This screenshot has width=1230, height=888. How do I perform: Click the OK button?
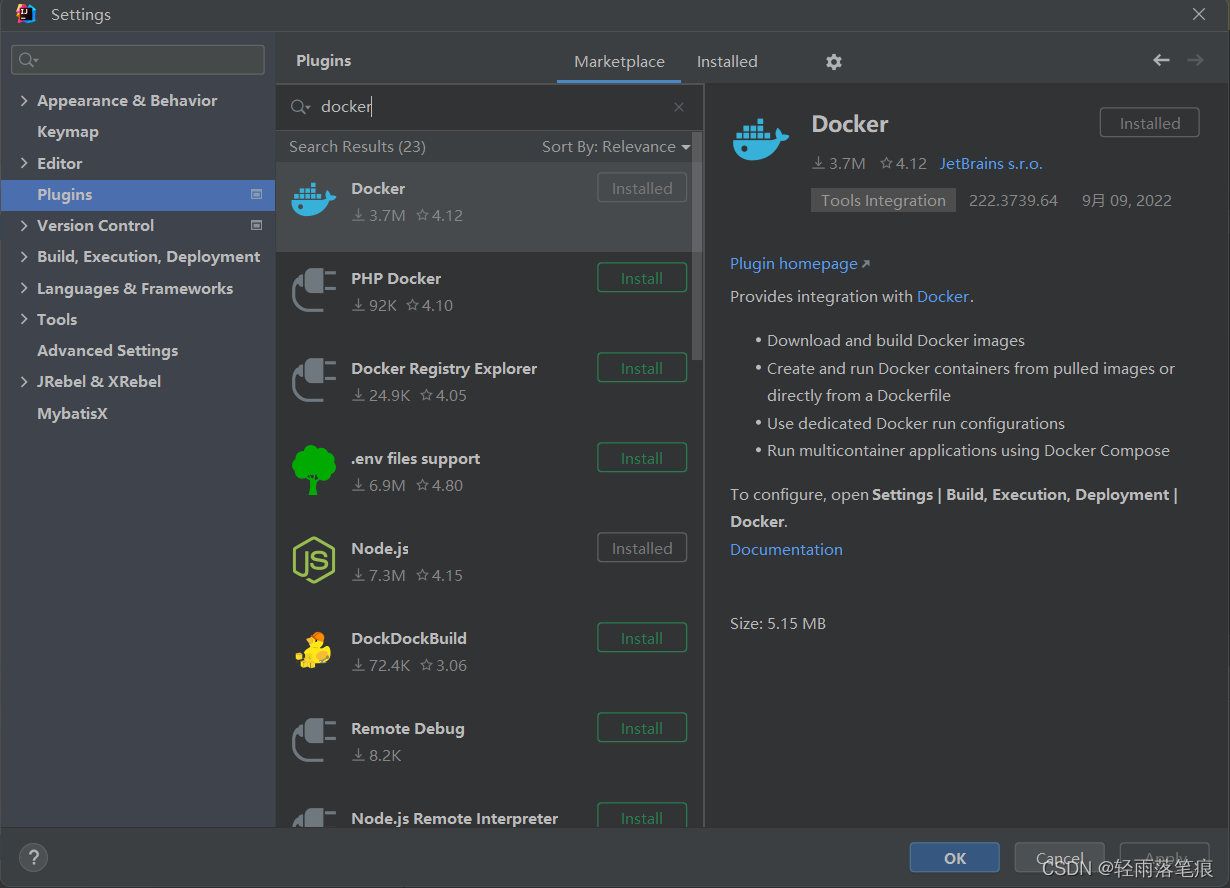tap(955, 858)
